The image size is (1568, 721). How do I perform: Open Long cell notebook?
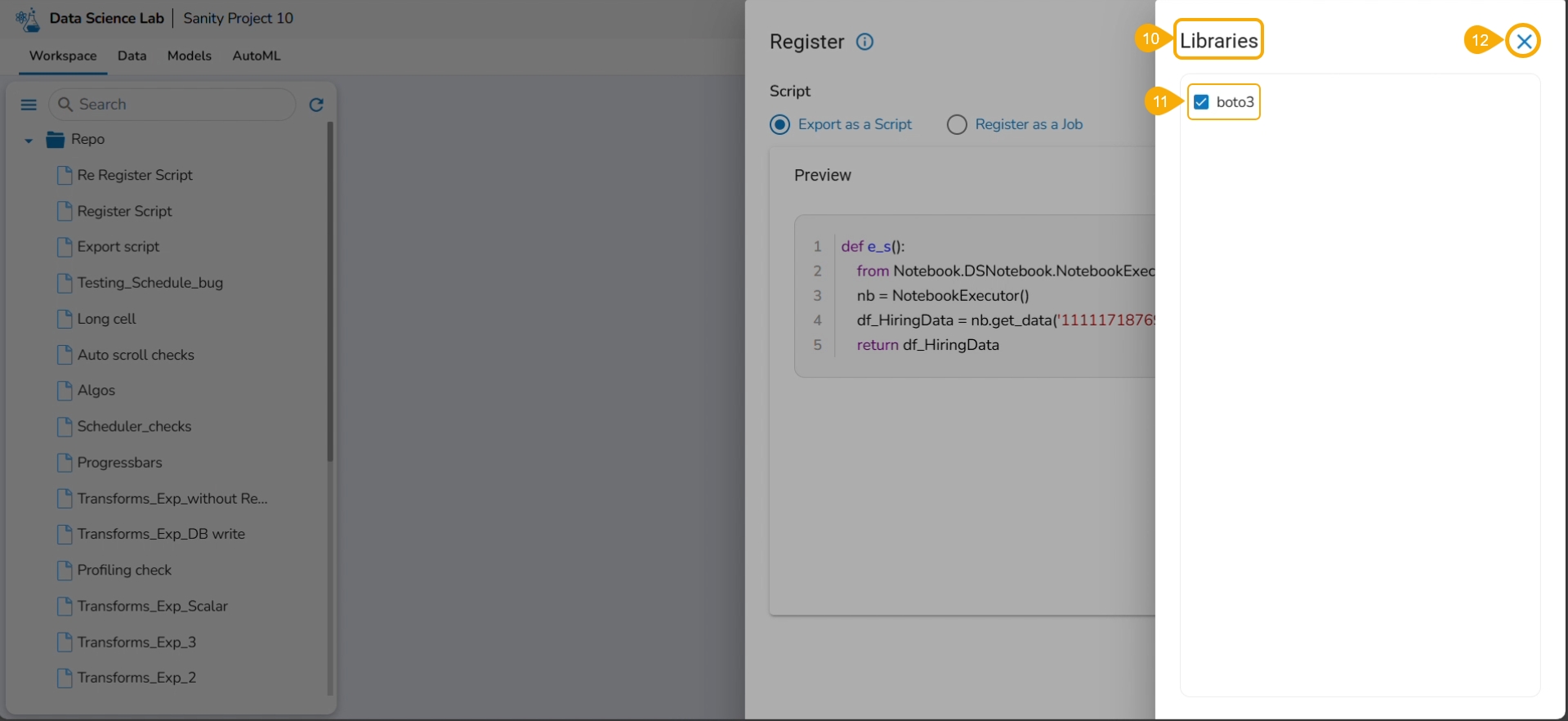(106, 319)
